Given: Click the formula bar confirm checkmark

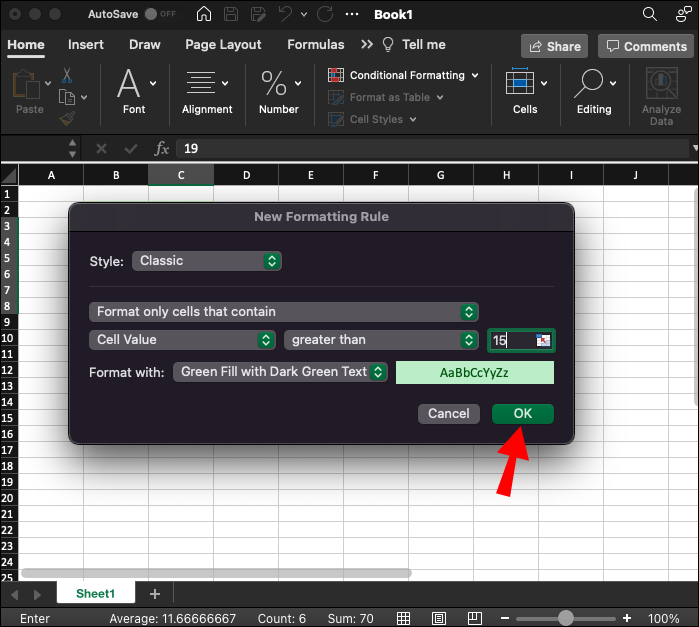Looking at the screenshot, I should click(130, 148).
